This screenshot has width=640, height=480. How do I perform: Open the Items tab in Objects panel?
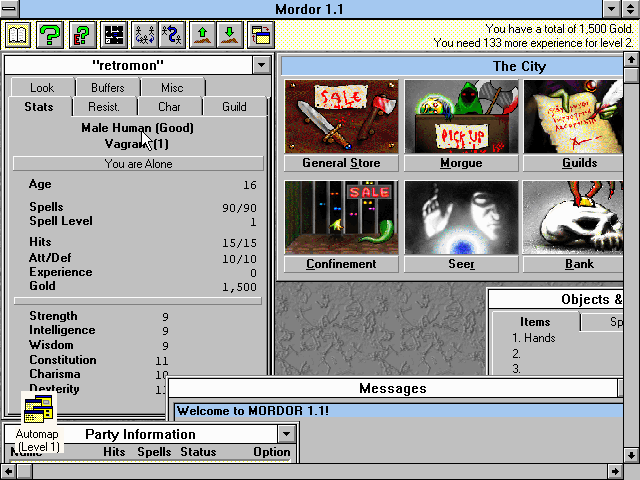(x=535, y=322)
